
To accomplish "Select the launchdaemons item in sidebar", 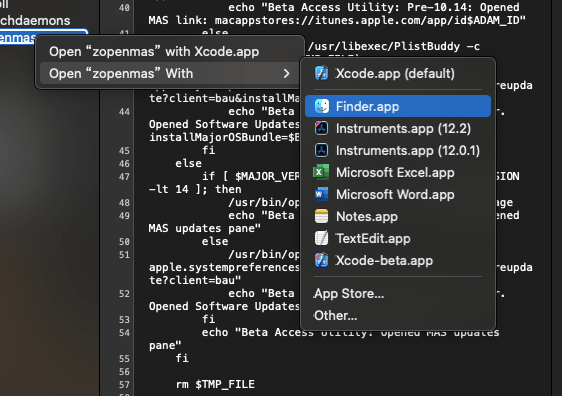I will coord(35,20).
